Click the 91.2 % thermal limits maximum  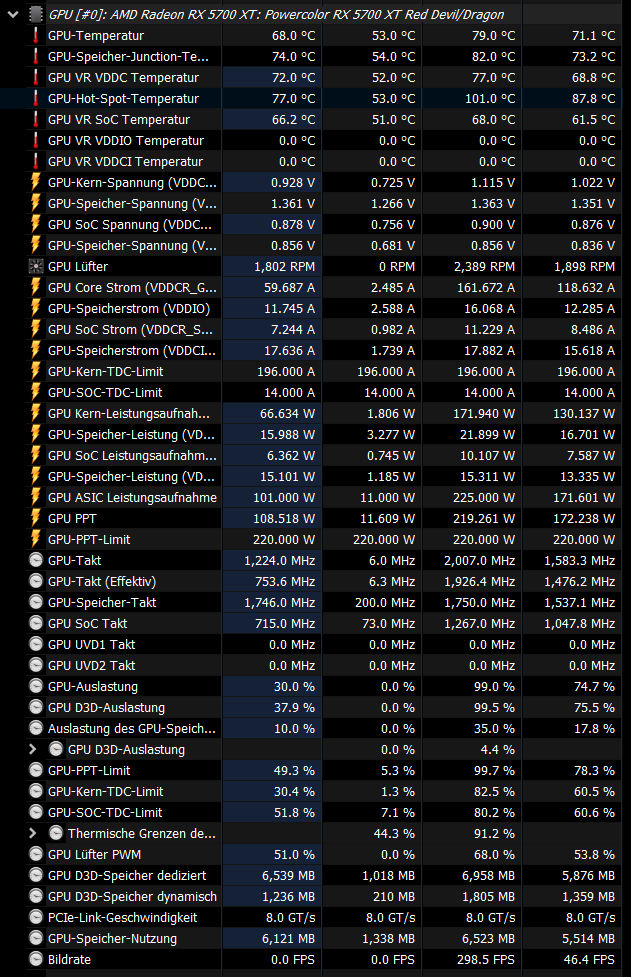(x=495, y=833)
